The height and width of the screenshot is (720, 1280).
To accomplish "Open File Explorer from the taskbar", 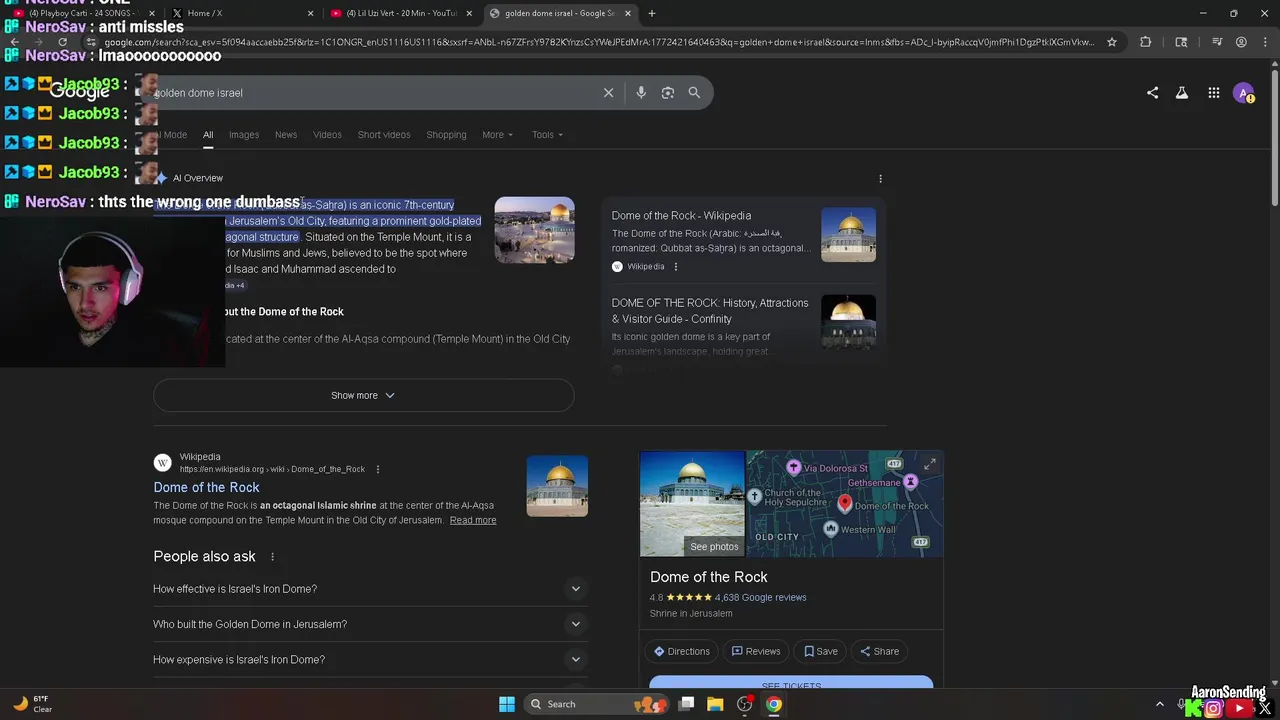I will (x=715, y=704).
